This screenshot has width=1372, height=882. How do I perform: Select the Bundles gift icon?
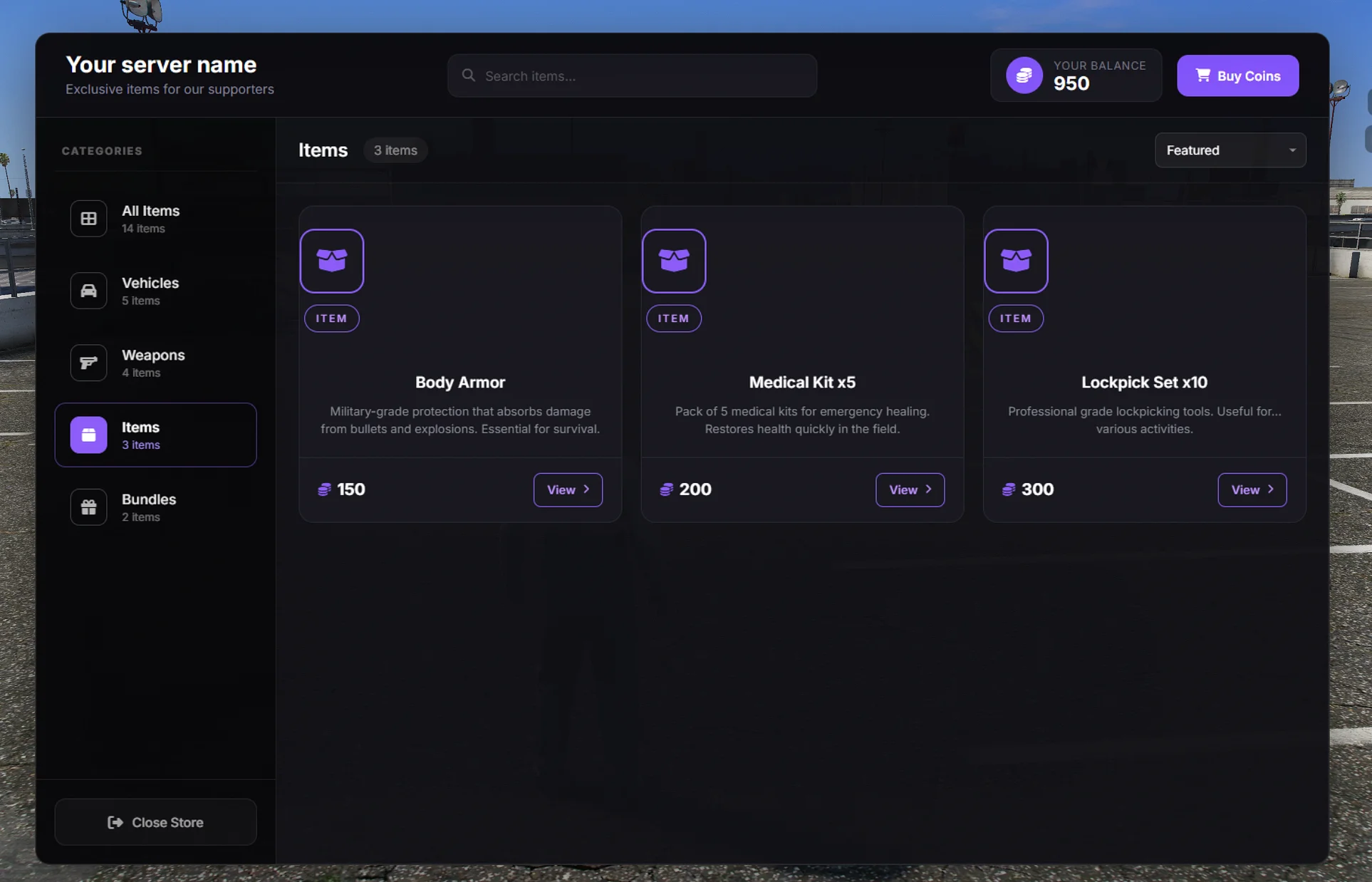pyautogui.click(x=88, y=507)
